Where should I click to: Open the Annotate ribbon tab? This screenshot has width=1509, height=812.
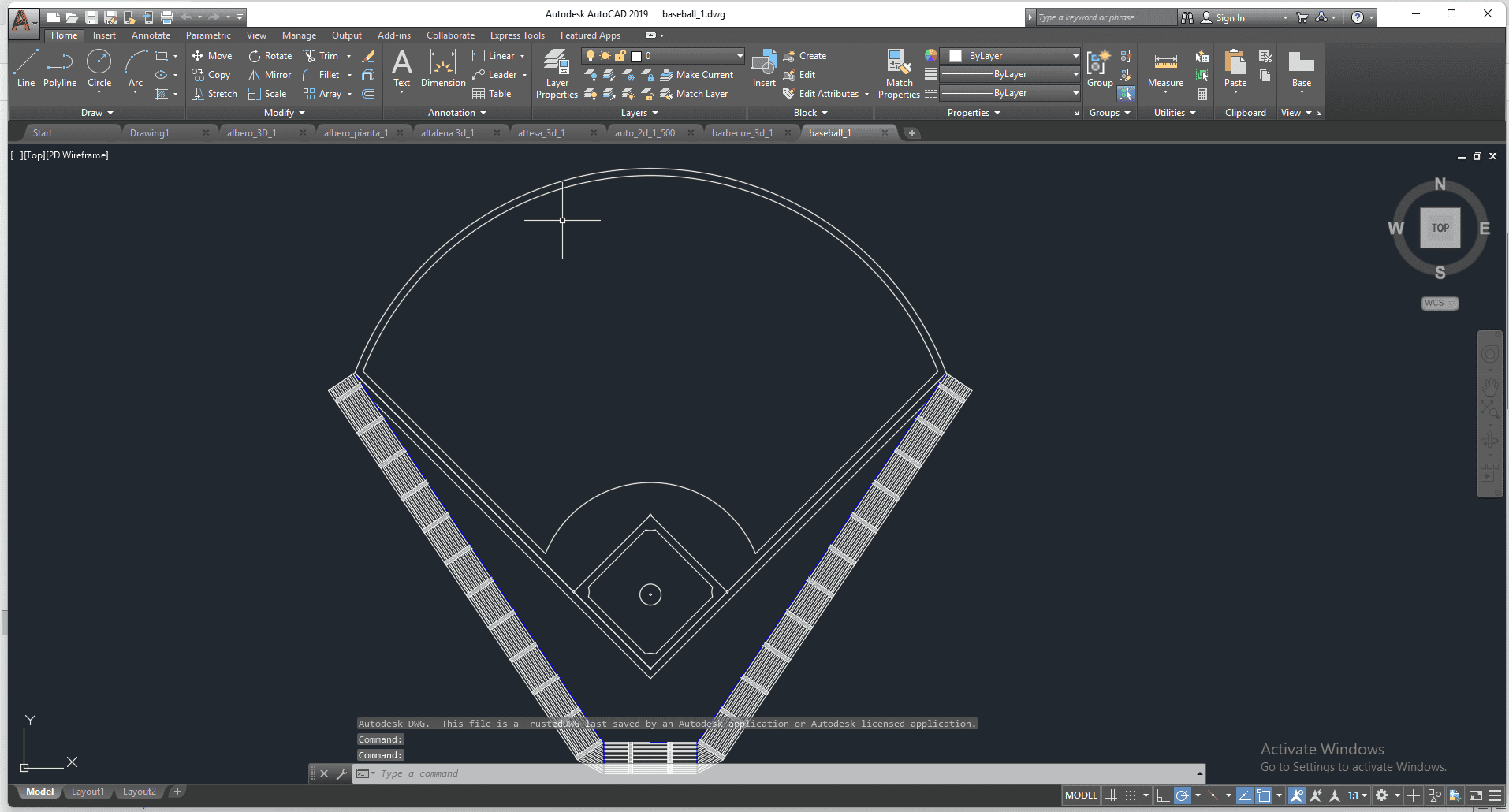[x=151, y=35]
